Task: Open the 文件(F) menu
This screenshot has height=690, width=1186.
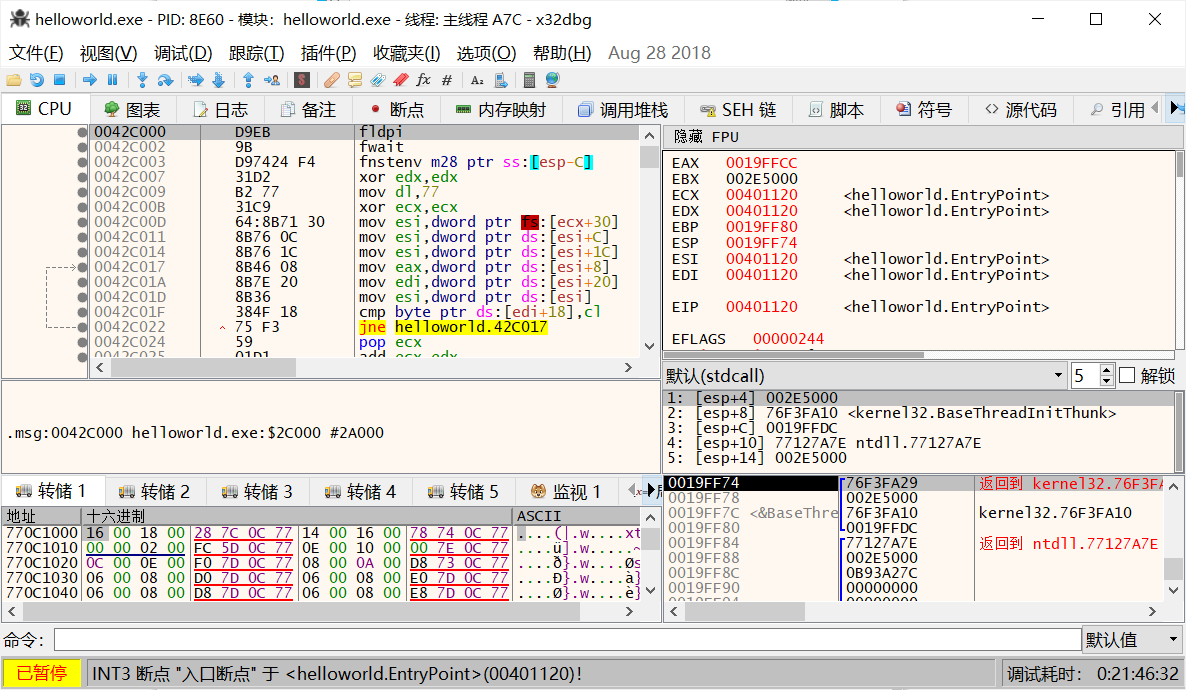Action: pos(36,53)
